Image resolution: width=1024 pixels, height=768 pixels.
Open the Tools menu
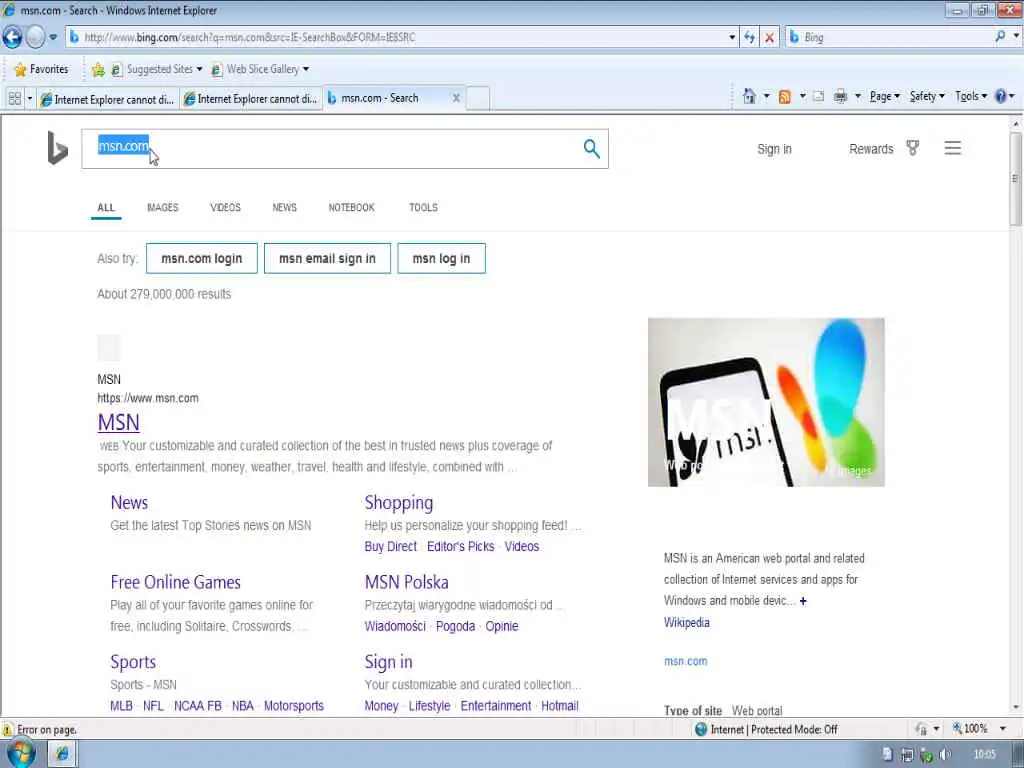[x=970, y=97]
